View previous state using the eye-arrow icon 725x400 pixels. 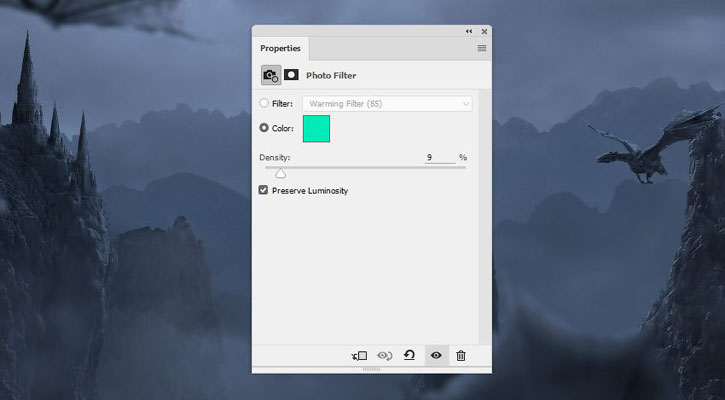384,356
